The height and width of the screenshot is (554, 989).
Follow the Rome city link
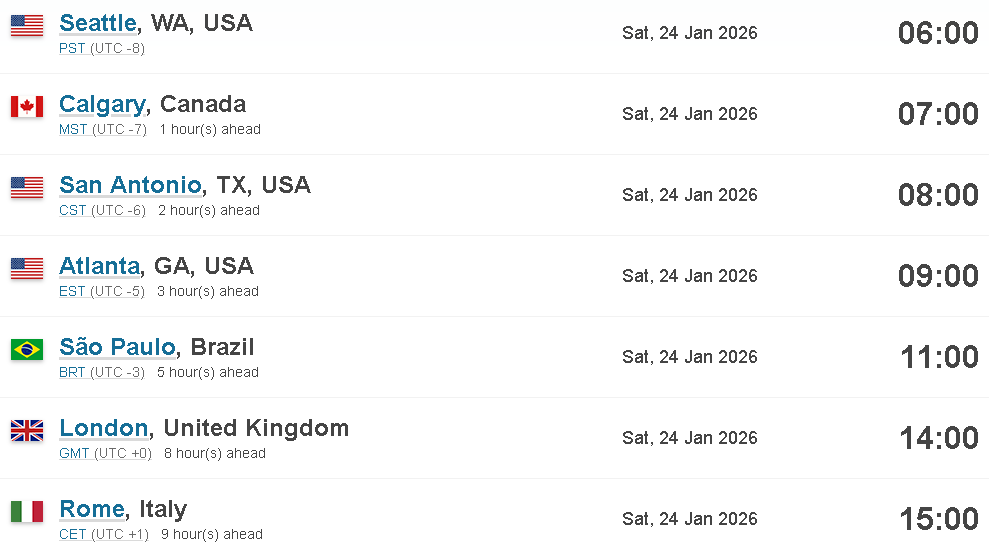[x=92, y=509]
